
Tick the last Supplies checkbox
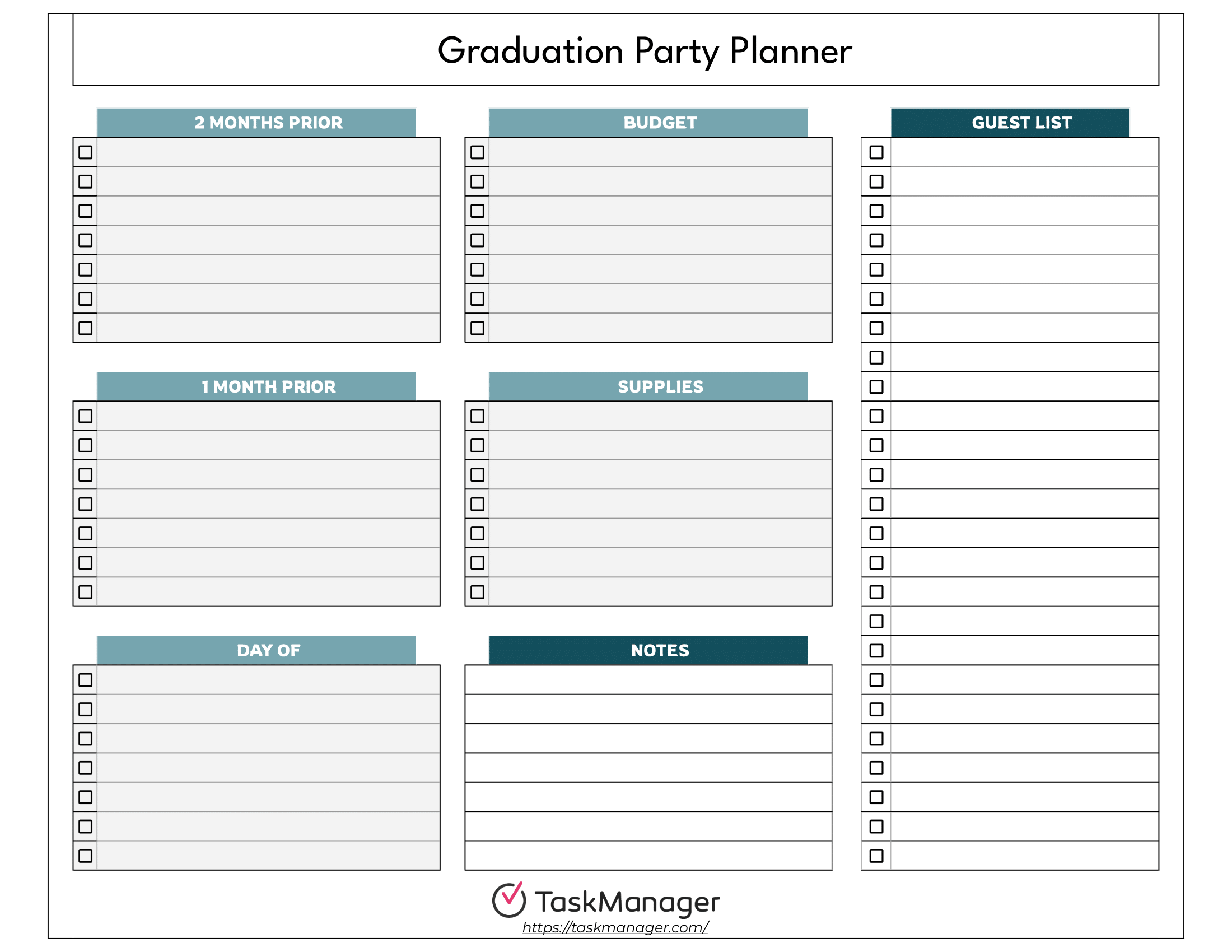(477, 591)
